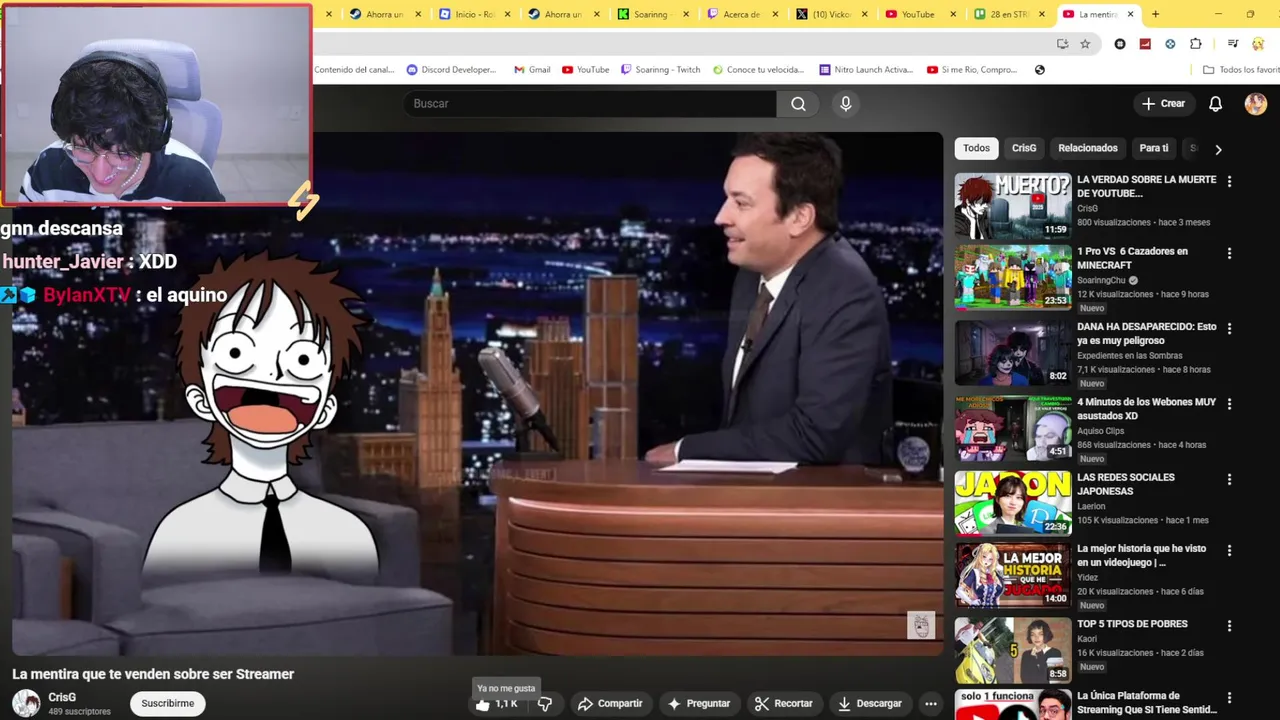Dislike the video thumbs-down button
This screenshot has height=720, width=1280.
tap(545, 704)
